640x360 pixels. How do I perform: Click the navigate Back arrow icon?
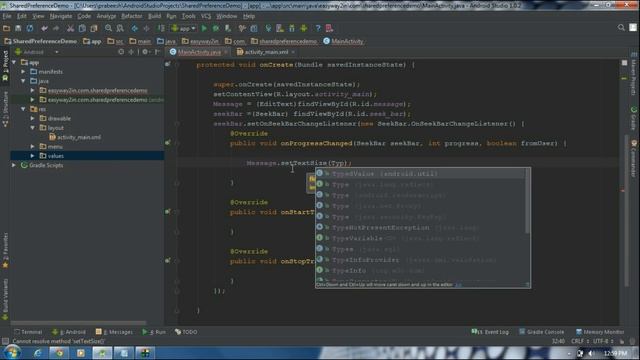[x=134, y=28]
